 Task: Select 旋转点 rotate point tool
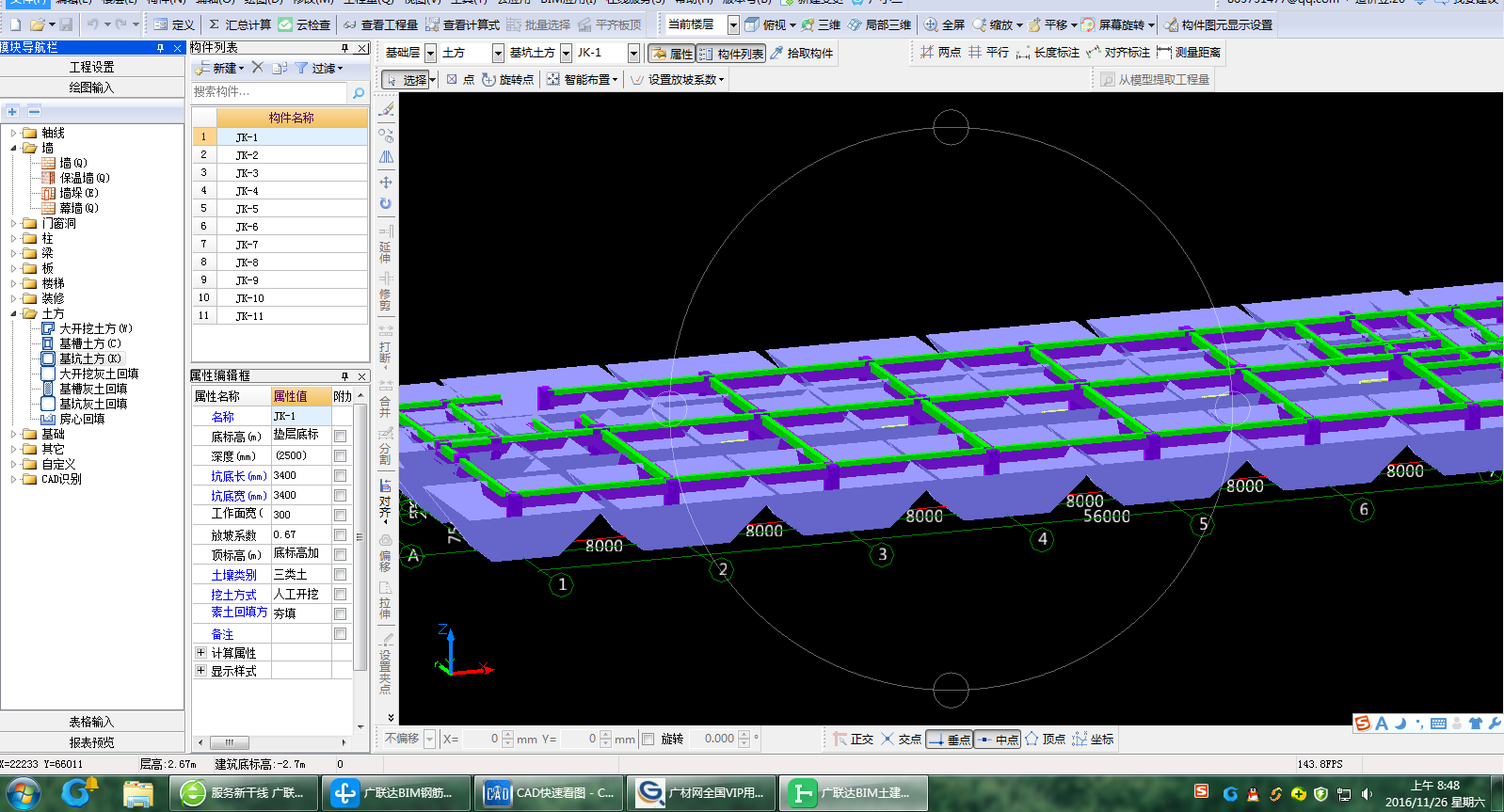(x=508, y=80)
